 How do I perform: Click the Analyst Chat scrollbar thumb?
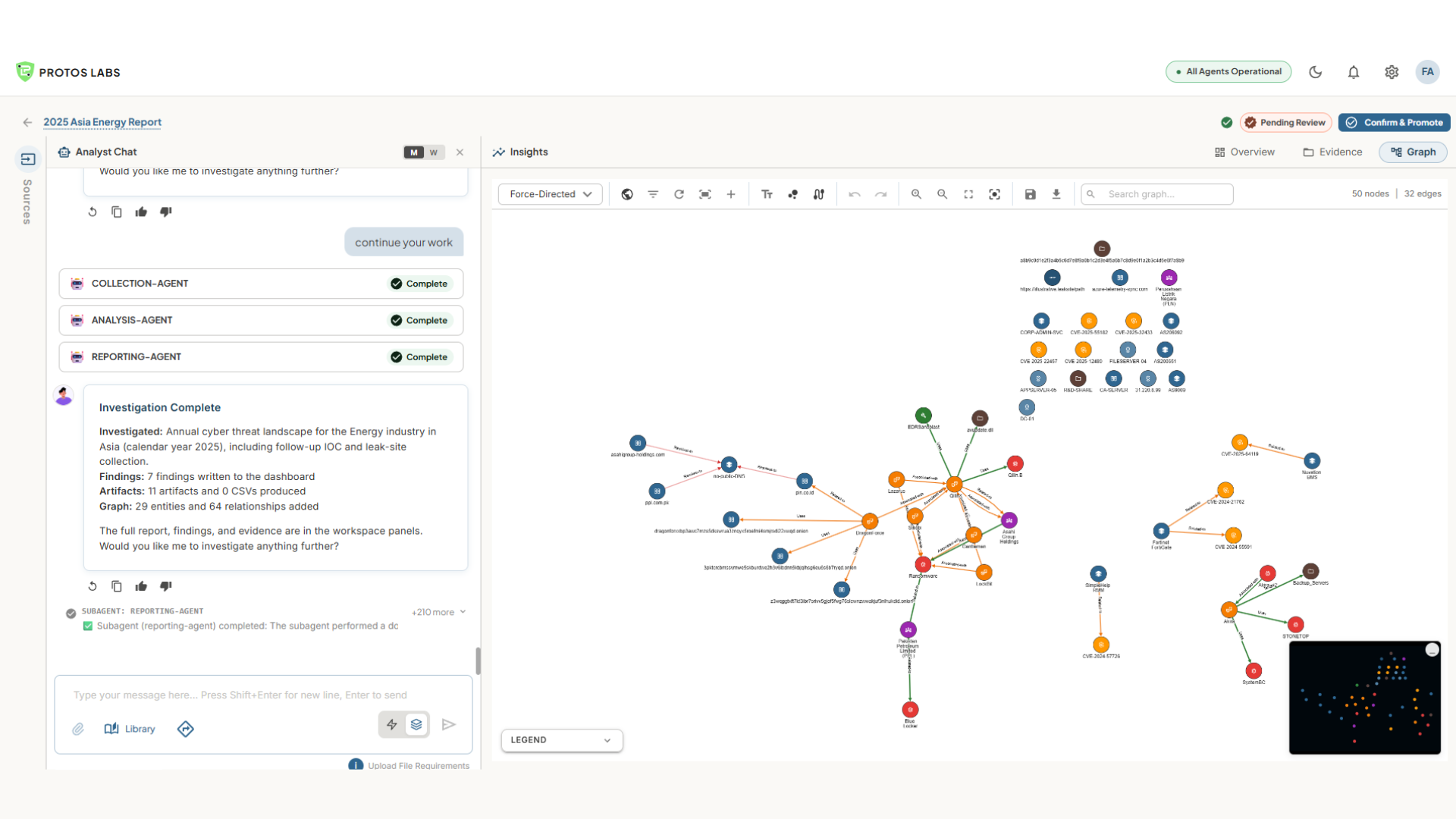478,661
